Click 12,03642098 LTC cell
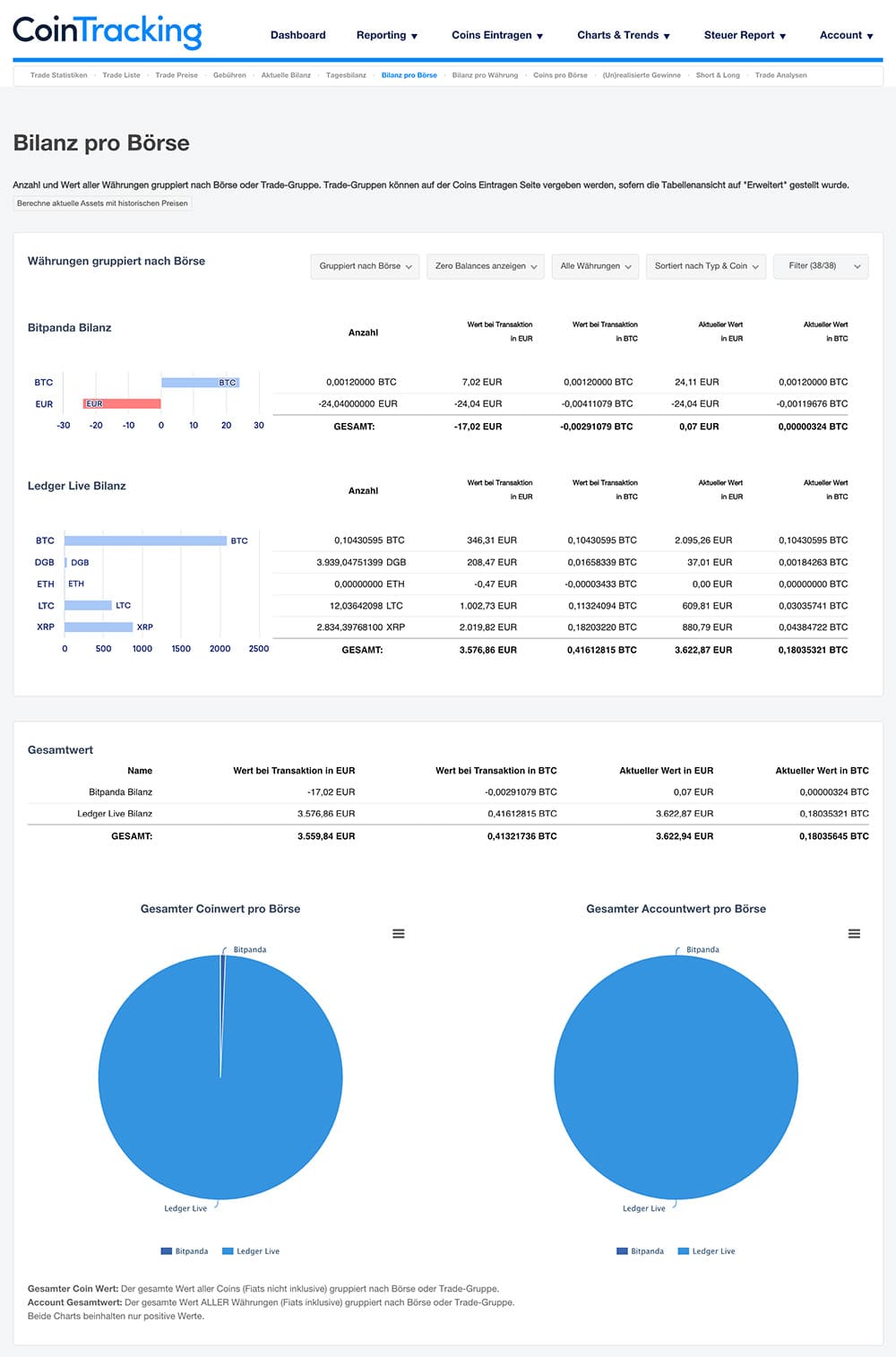 click(366, 606)
